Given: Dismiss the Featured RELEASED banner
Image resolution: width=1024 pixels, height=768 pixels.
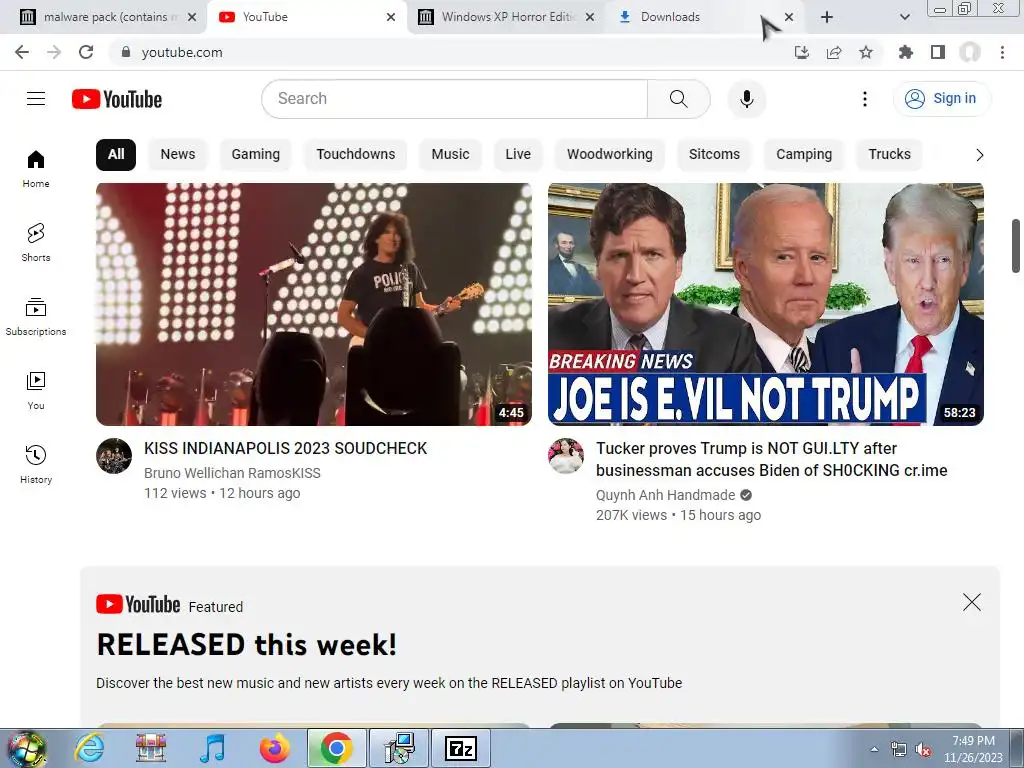Looking at the screenshot, I should pyautogui.click(x=972, y=602).
